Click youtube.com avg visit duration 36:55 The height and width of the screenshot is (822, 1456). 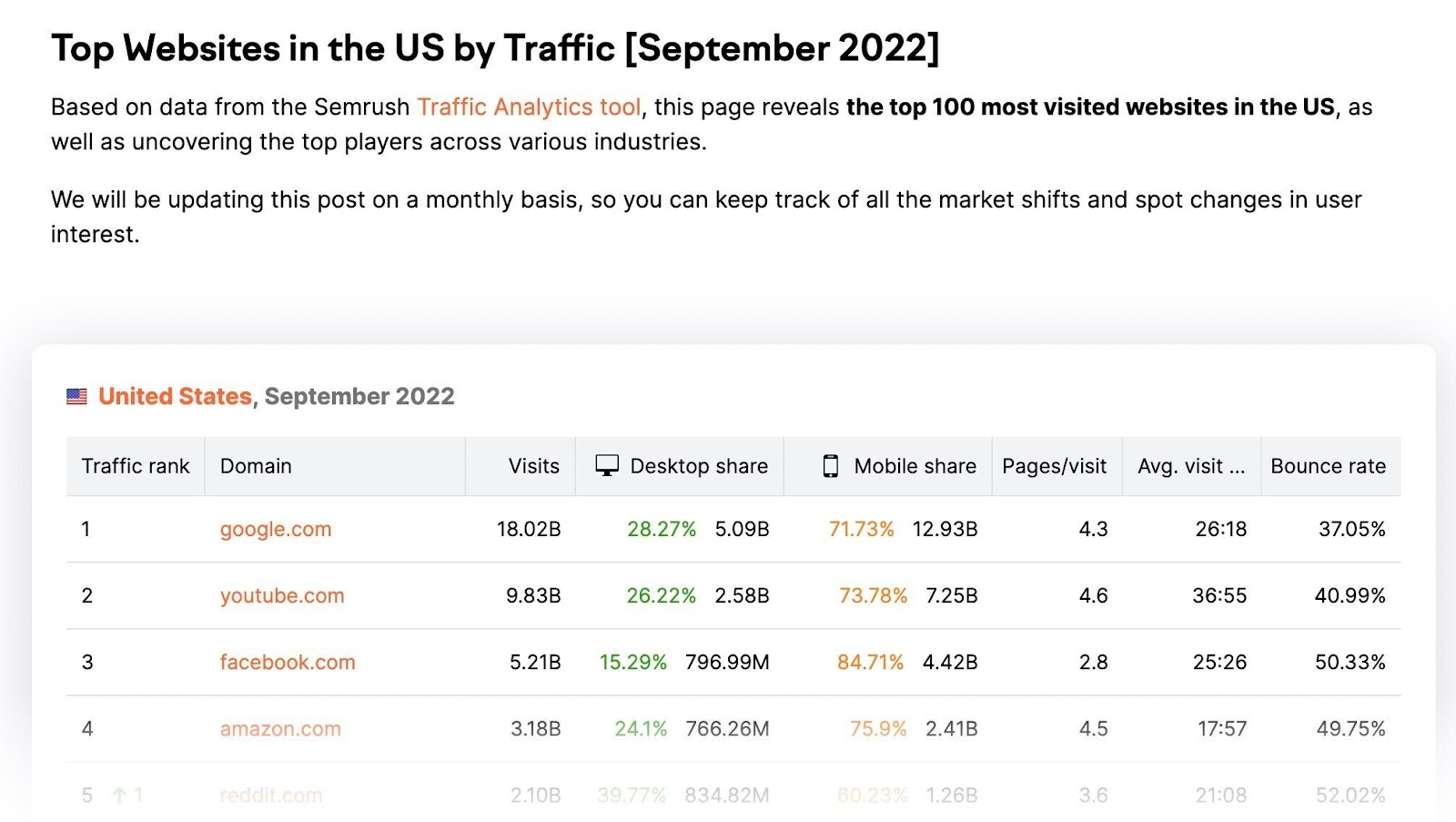click(x=1219, y=595)
